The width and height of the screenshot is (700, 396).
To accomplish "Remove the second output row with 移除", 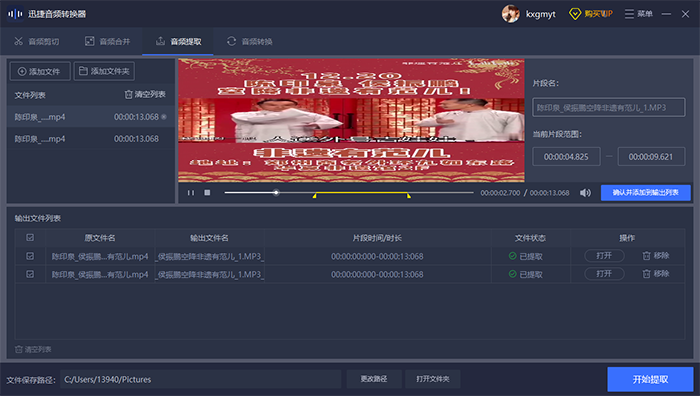I will coord(655,274).
